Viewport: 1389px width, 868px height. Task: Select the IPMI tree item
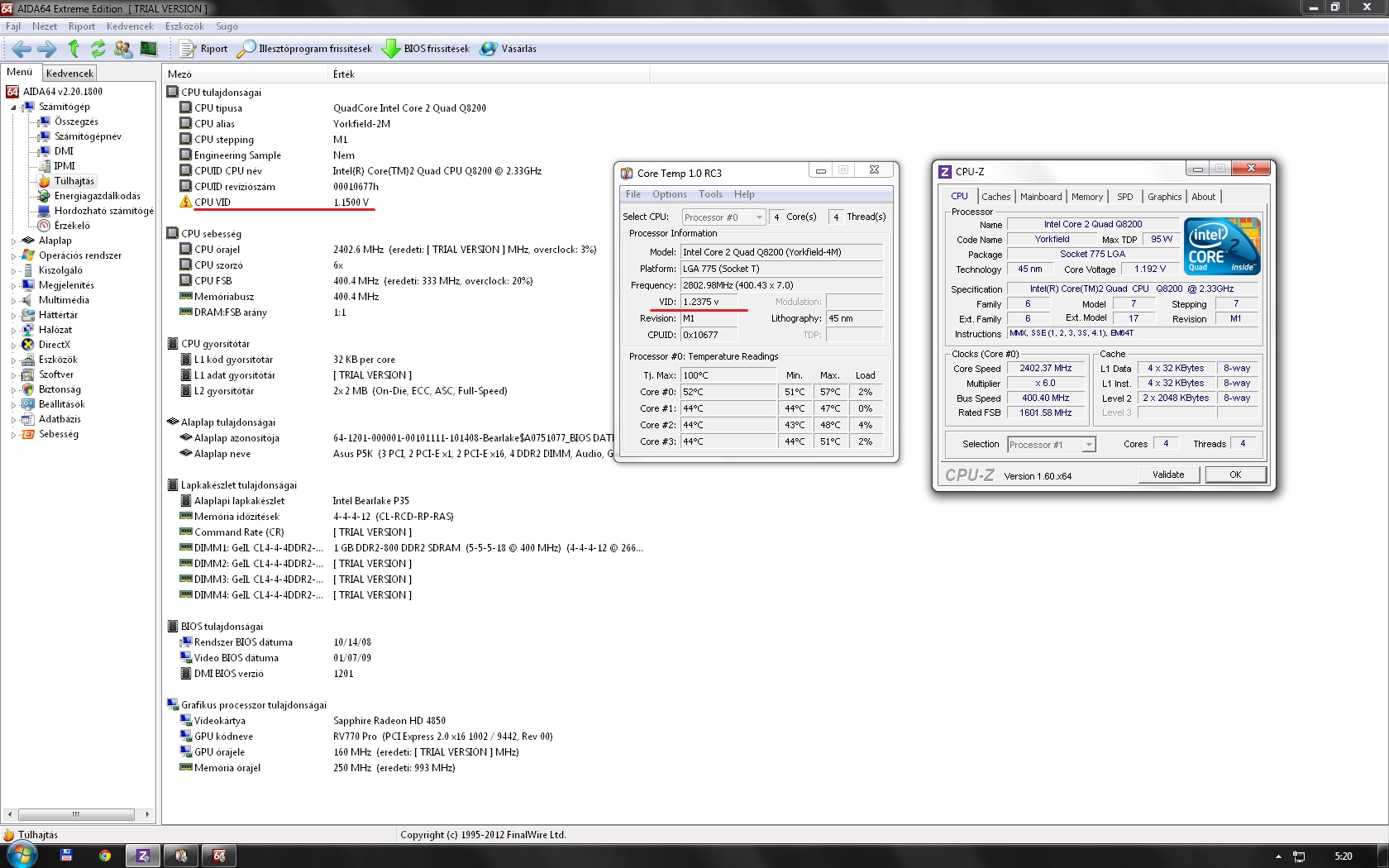pyautogui.click(x=64, y=166)
